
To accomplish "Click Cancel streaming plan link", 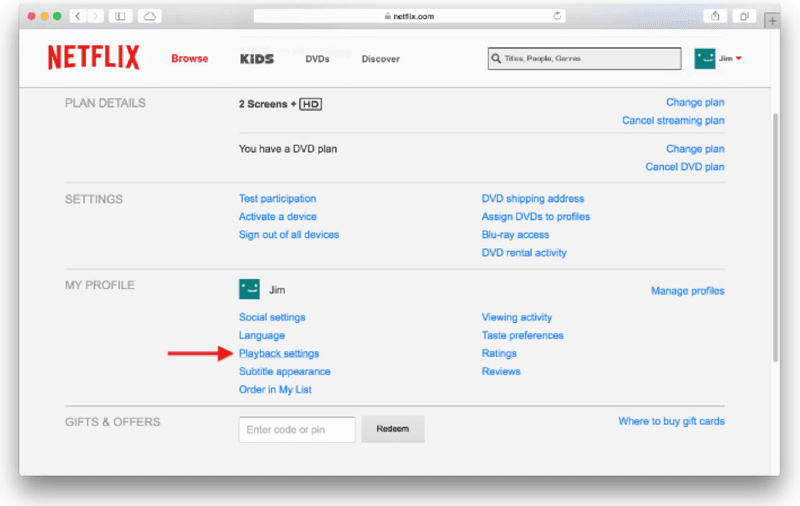I will (x=673, y=120).
